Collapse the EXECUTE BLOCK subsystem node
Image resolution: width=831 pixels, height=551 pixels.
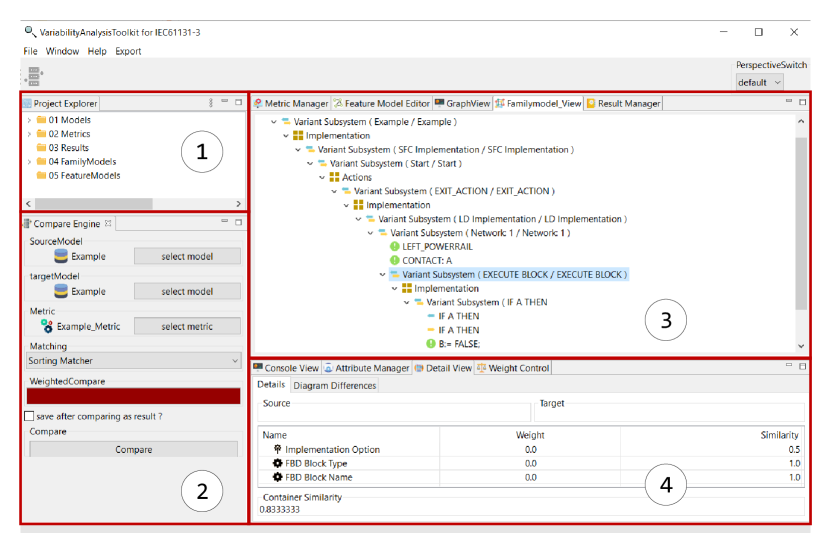click(382, 274)
